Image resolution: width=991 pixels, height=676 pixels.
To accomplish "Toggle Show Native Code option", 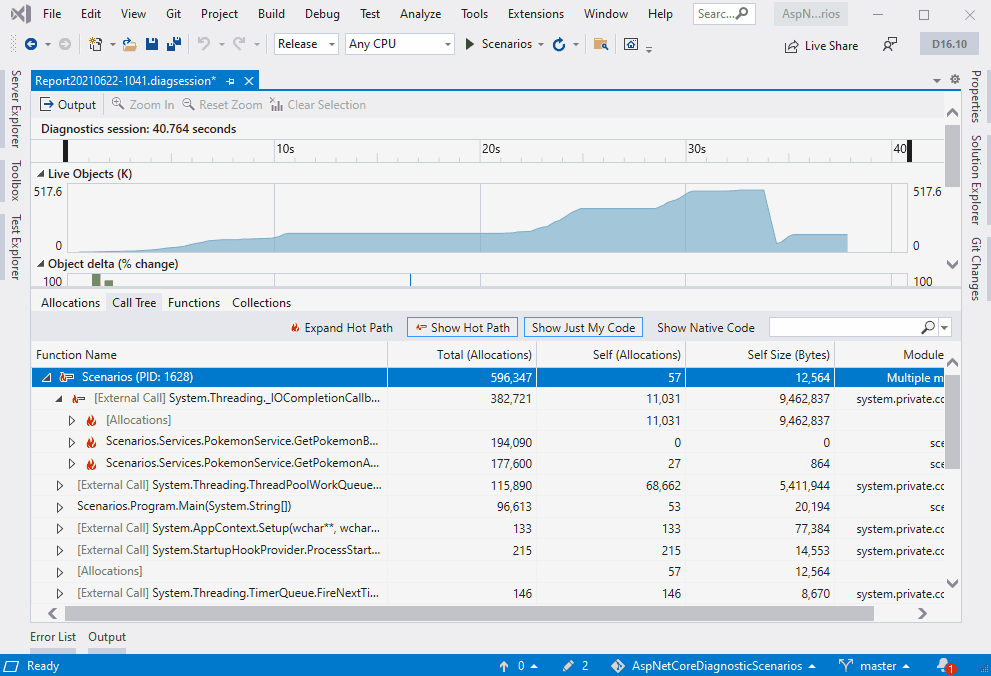I will [x=705, y=327].
